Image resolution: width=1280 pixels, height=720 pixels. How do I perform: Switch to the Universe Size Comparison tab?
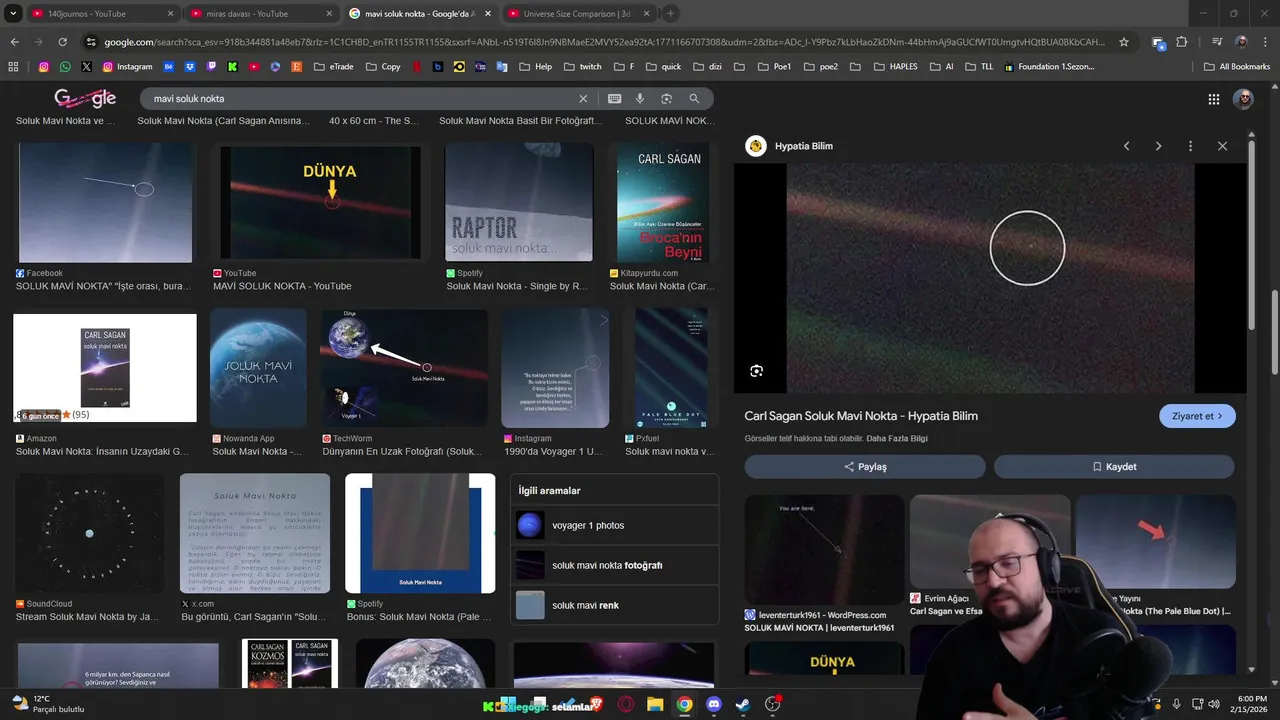tap(578, 14)
